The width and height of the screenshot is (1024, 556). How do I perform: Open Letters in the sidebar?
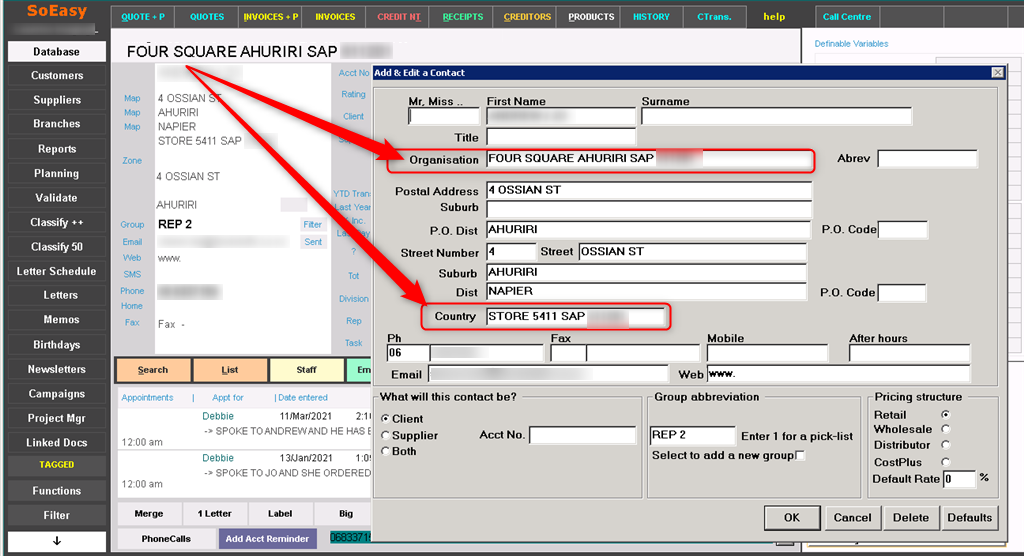(x=57, y=295)
